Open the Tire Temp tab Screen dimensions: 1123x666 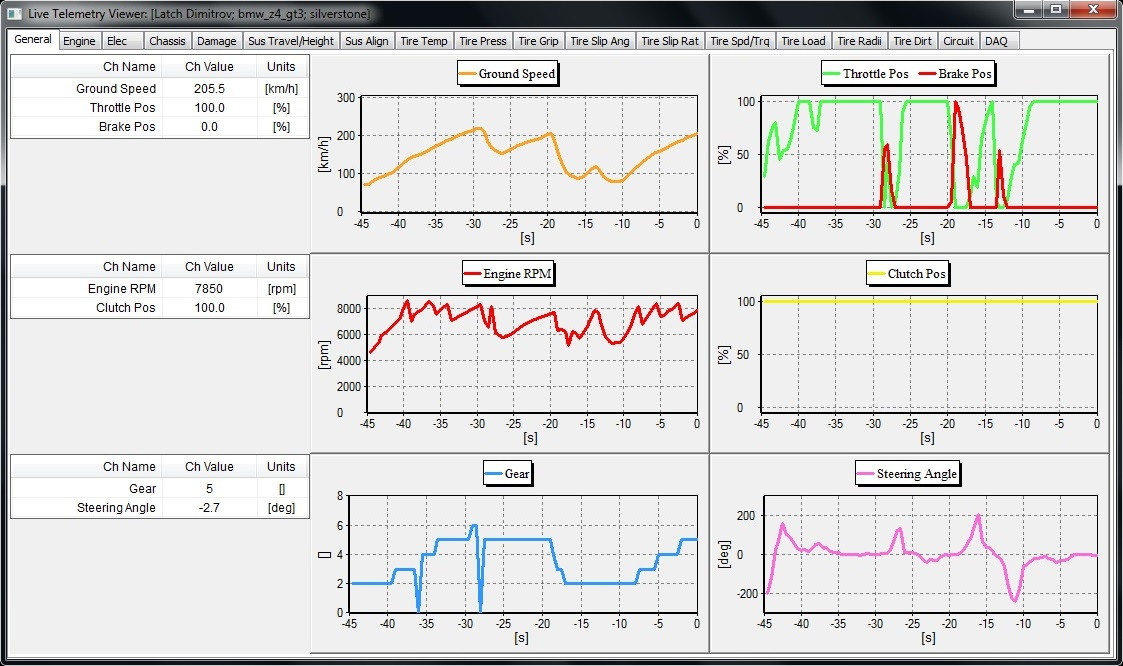pos(423,41)
